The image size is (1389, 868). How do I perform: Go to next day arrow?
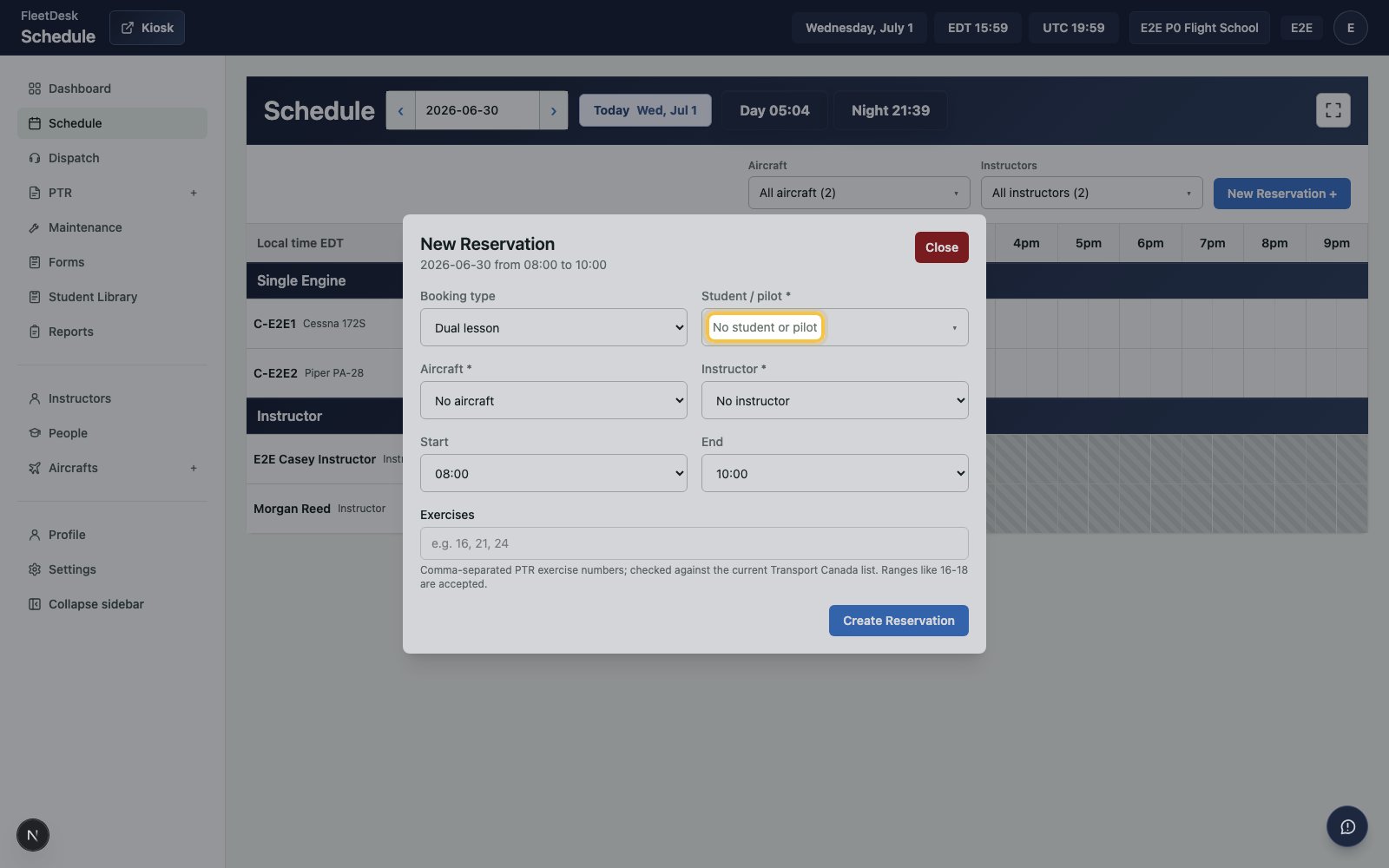553,110
